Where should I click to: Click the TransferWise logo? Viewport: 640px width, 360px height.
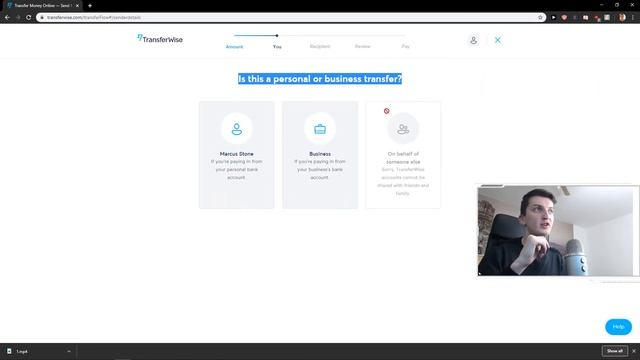pyautogui.click(x=160, y=39)
